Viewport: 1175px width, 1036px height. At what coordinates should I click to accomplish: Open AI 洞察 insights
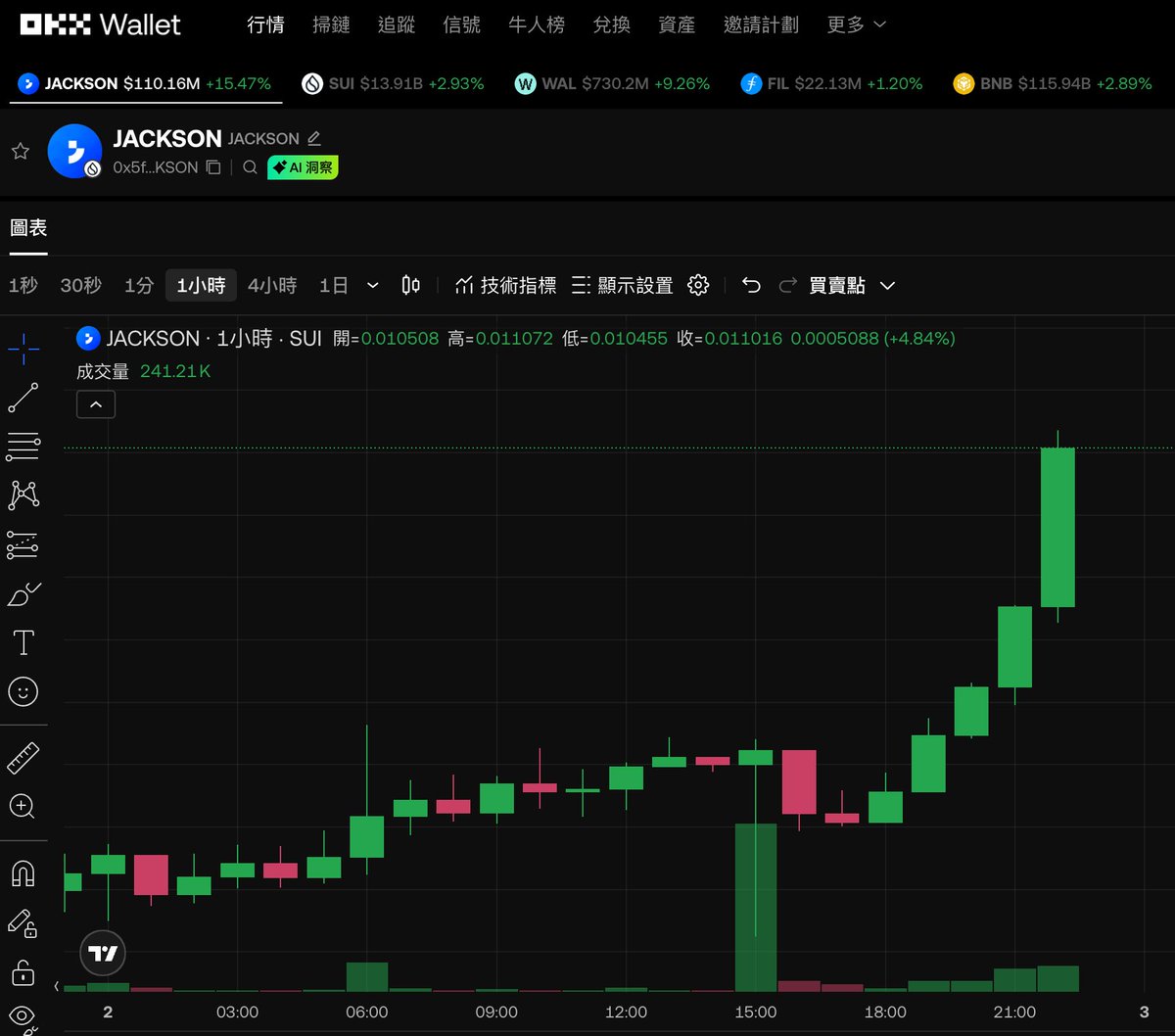(303, 167)
